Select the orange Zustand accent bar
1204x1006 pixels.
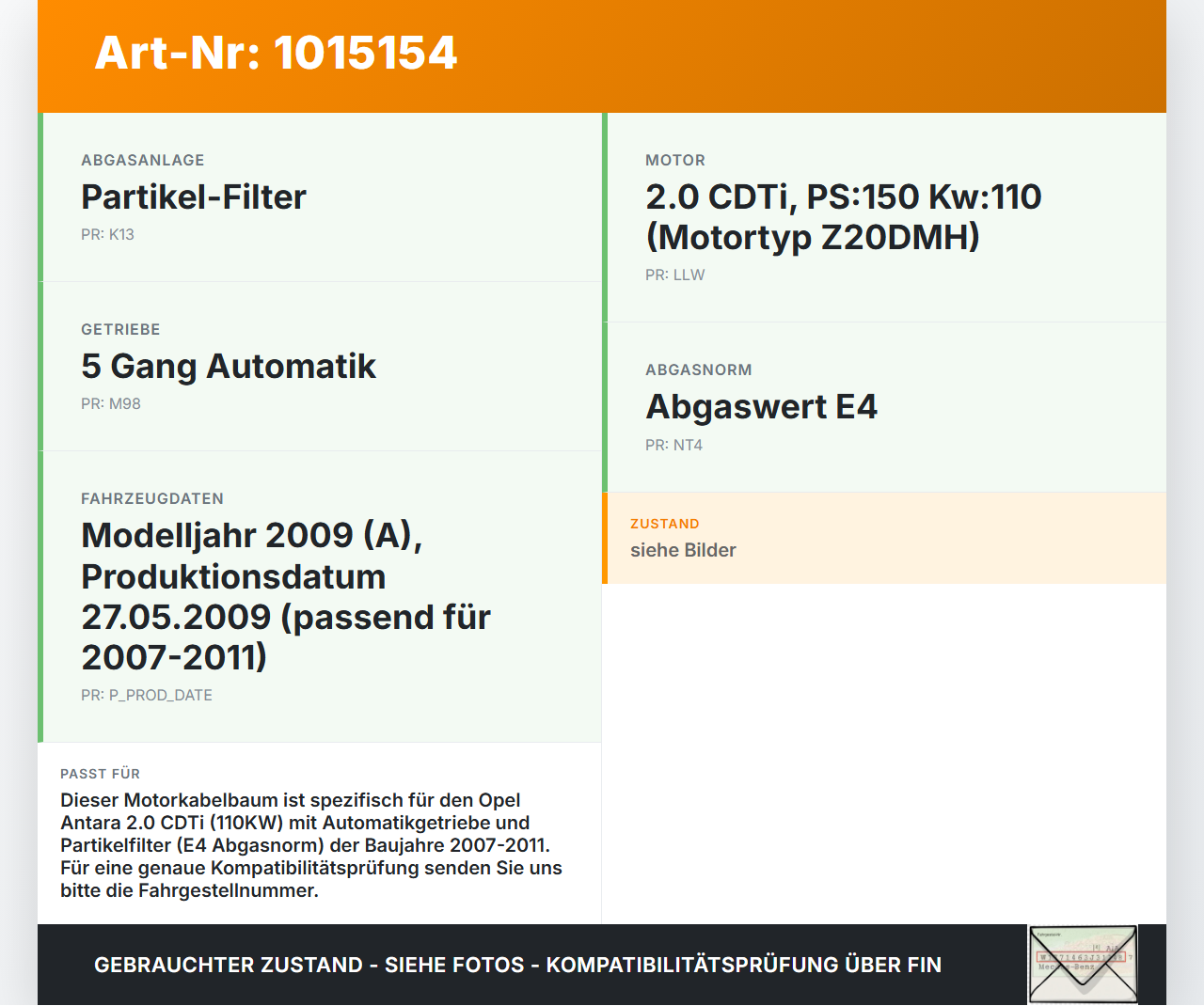pos(605,537)
